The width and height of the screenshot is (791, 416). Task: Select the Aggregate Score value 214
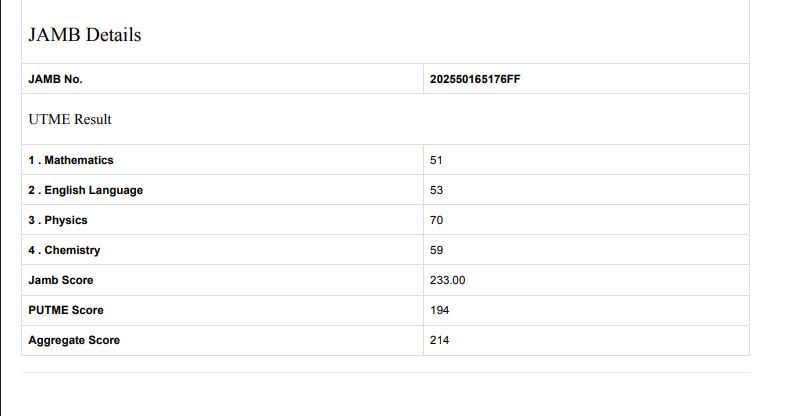[439, 340]
